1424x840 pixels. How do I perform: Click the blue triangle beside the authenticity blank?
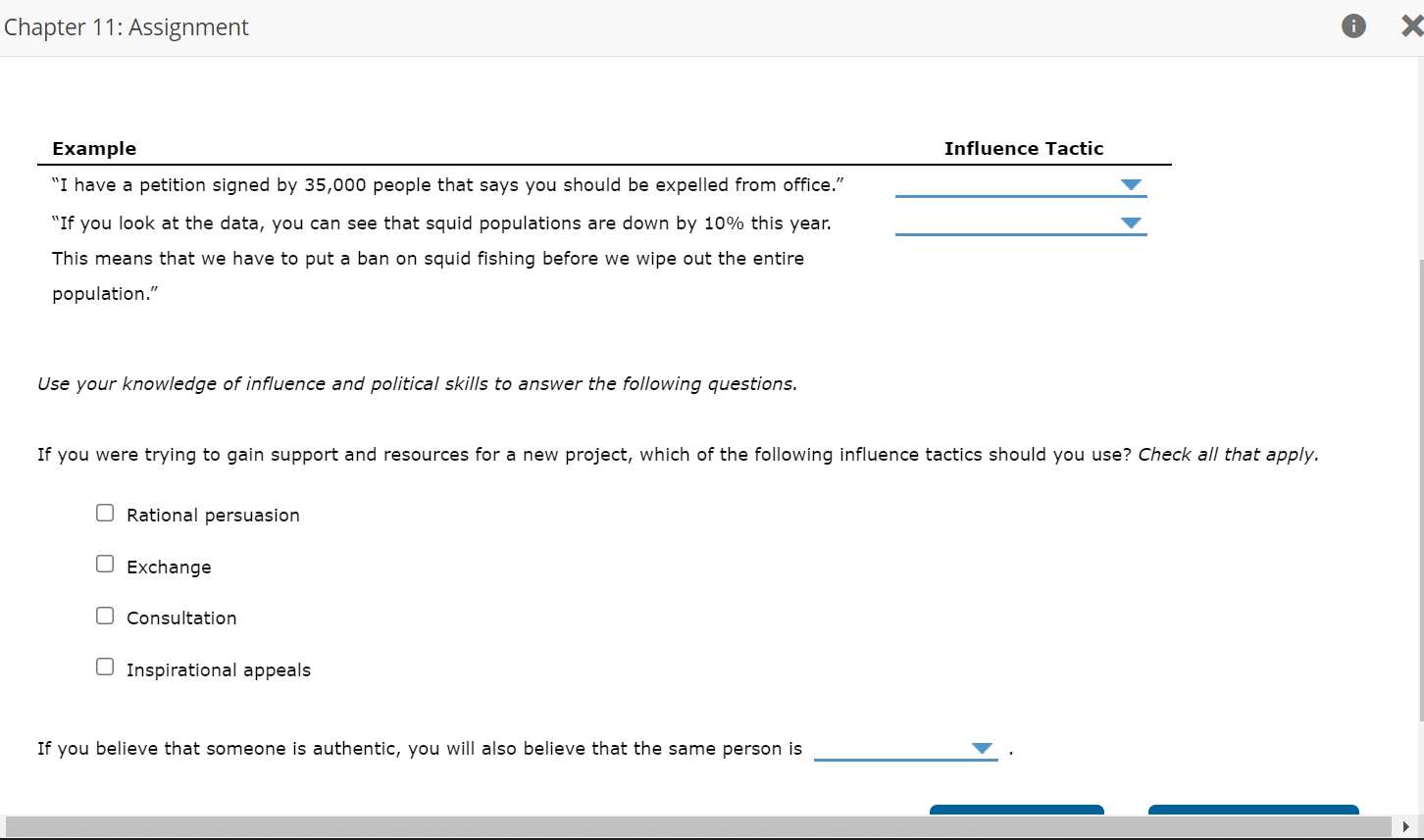[x=982, y=748]
